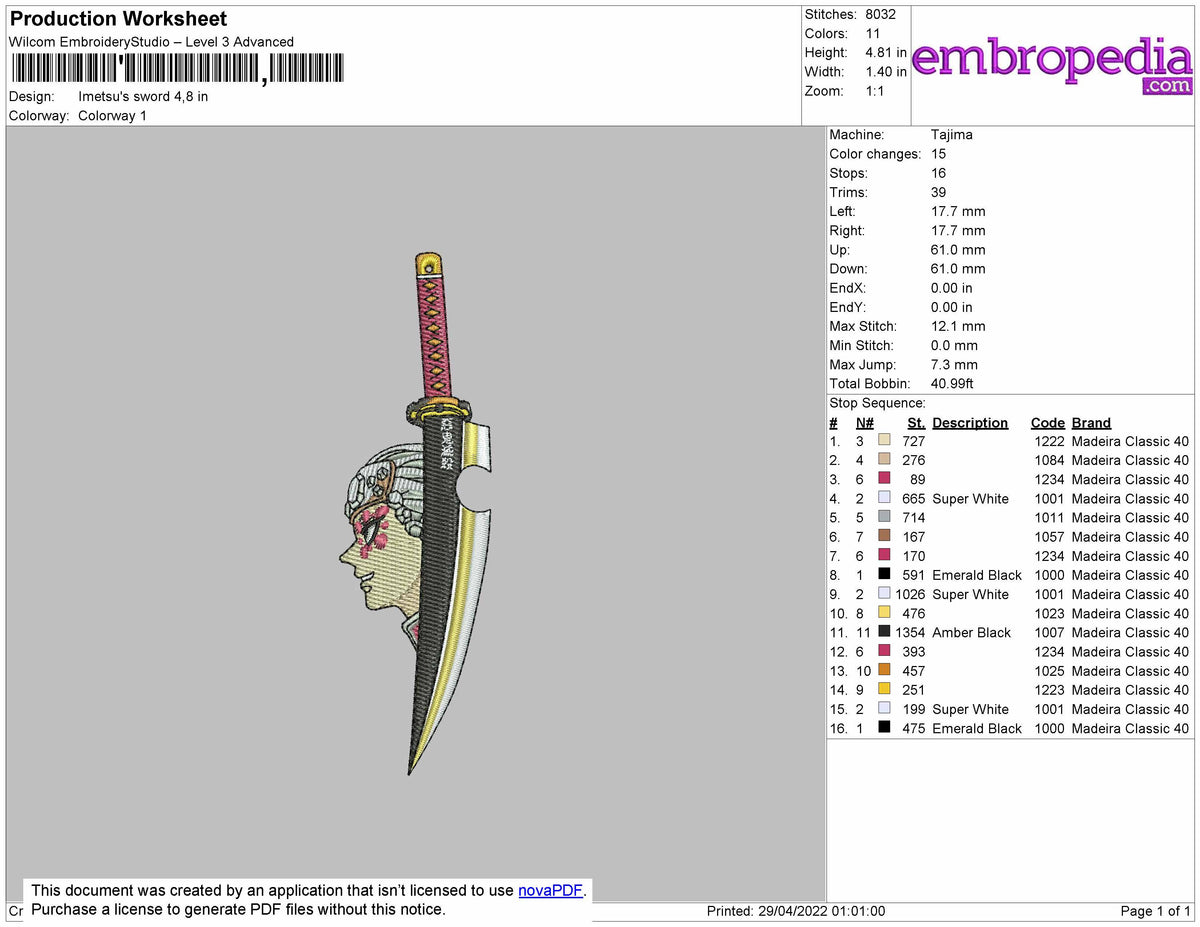Click the Description column header
1200x927 pixels.
pos(970,422)
